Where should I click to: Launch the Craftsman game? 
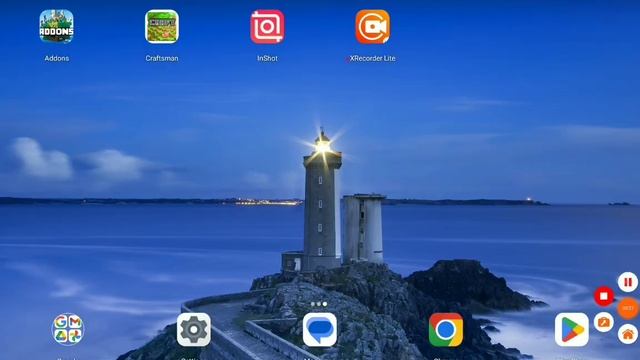[162, 27]
